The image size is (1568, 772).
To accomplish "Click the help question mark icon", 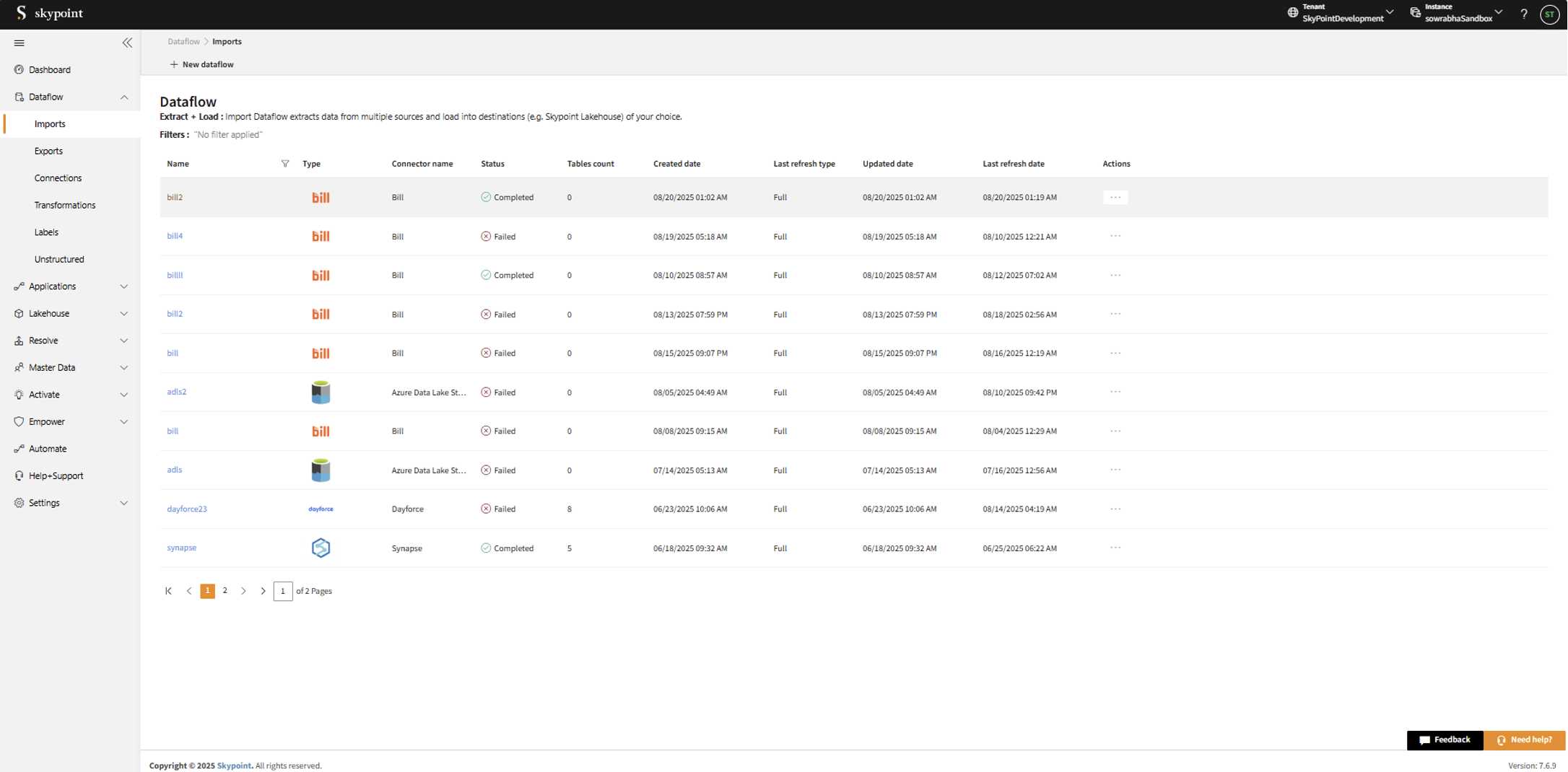I will click(1523, 14).
